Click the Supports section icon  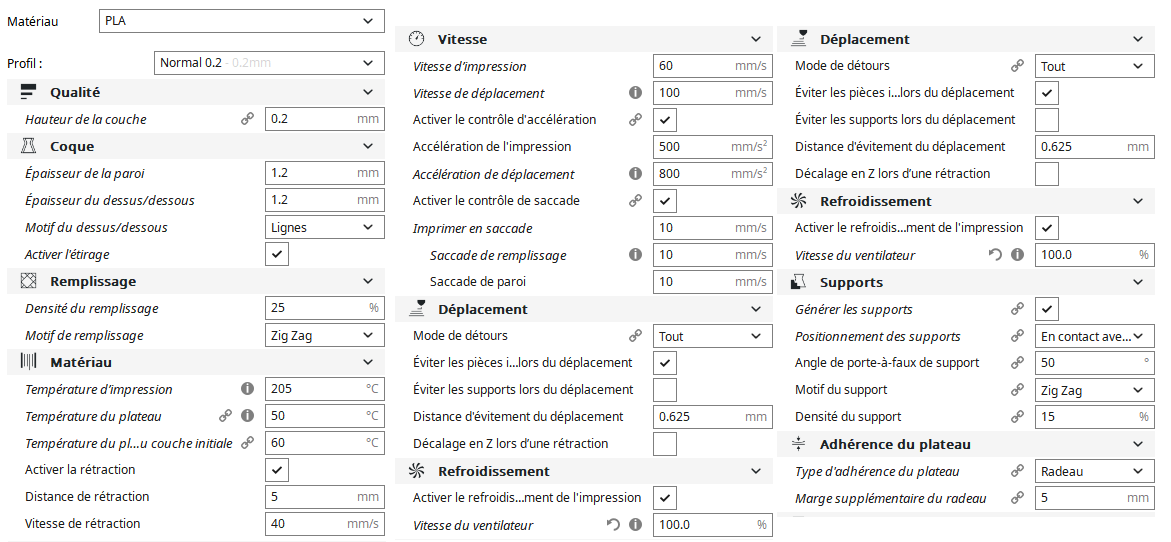pyautogui.click(x=798, y=282)
